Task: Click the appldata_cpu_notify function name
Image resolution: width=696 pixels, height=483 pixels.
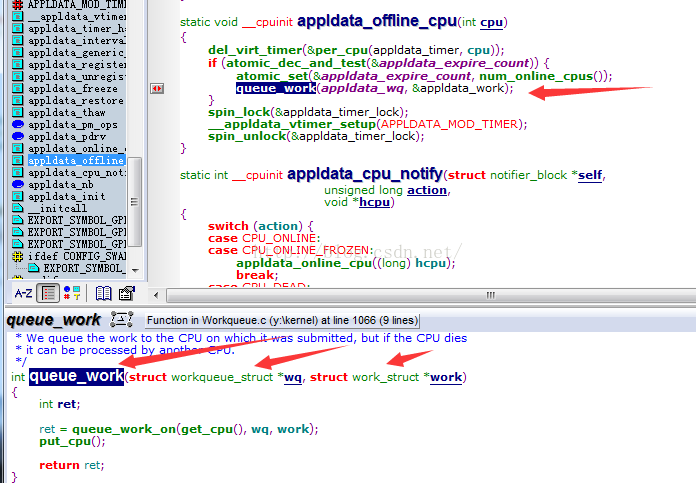Action: point(365,174)
